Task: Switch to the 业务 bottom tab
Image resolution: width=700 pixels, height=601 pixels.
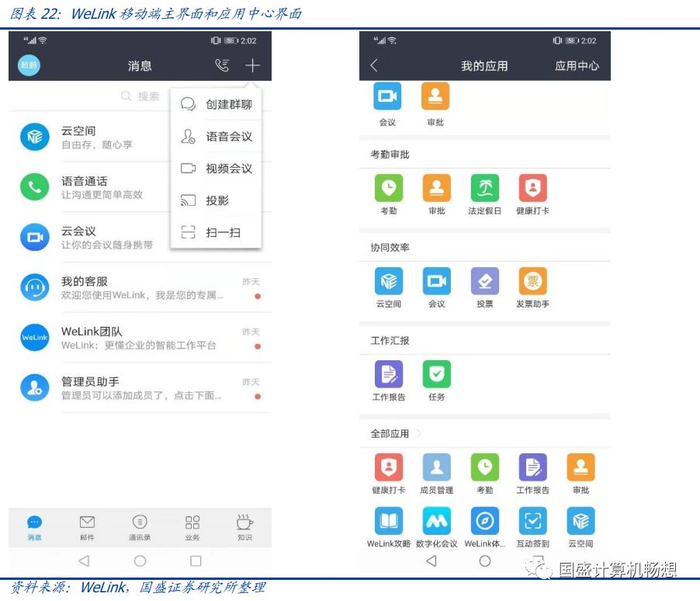Action: [192, 527]
